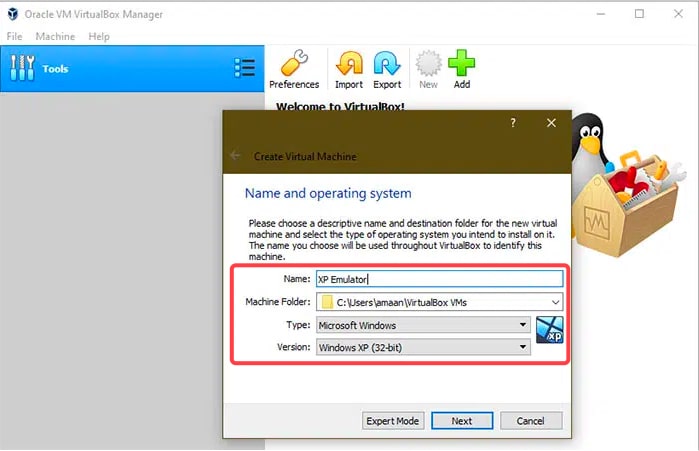Click the folder icon in Machine Folder
699x451 pixels.
(327, 302)
